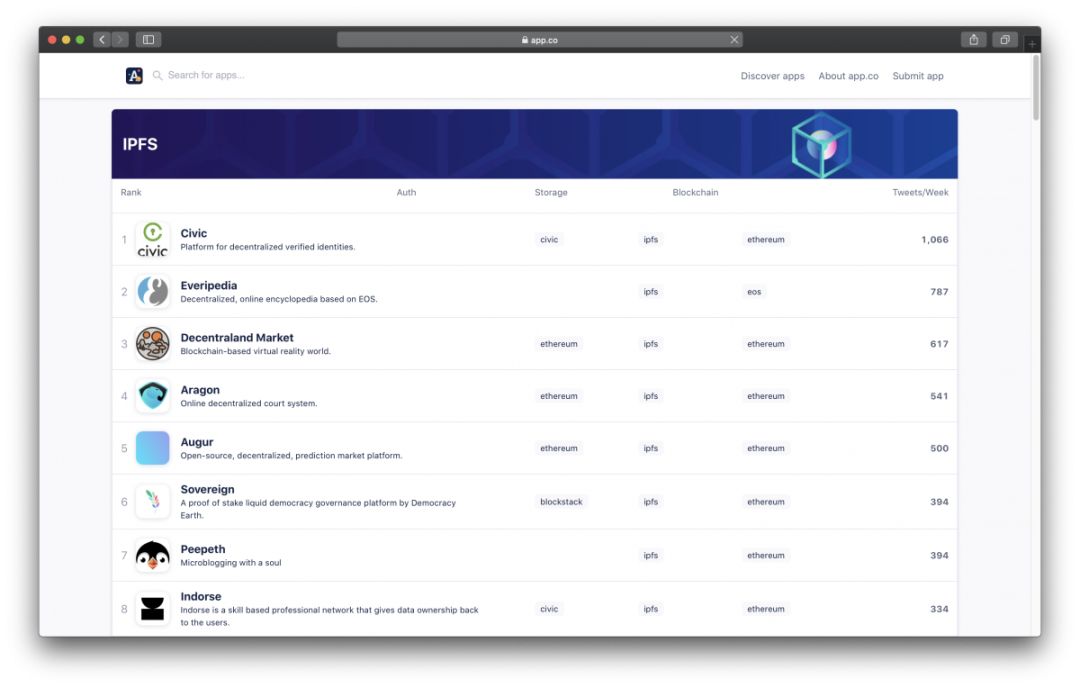Screen dimensions: 1080x688
Task: Focus the Search for apps field
Action: tap(206, 75)
